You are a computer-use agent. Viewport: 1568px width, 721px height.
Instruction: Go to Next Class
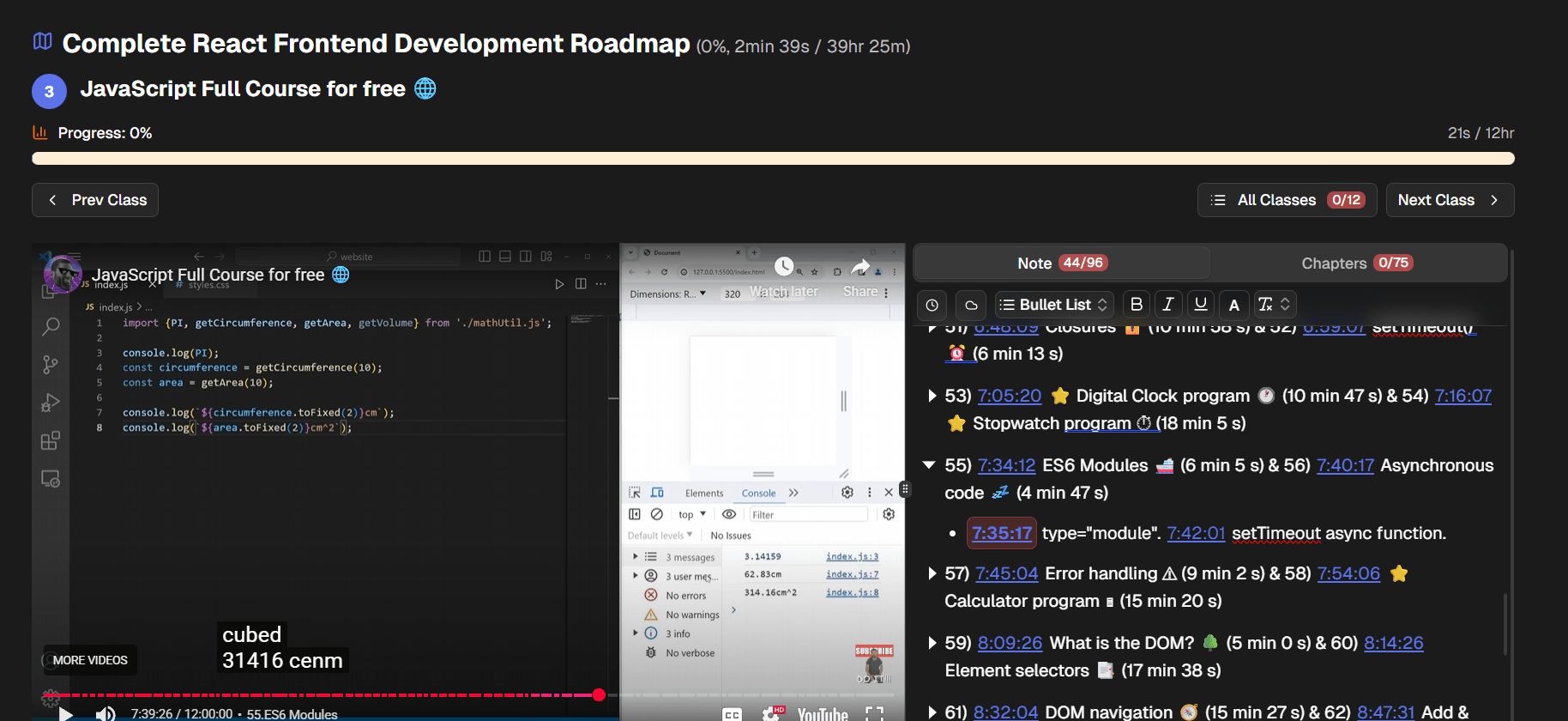coord(1450,200)
